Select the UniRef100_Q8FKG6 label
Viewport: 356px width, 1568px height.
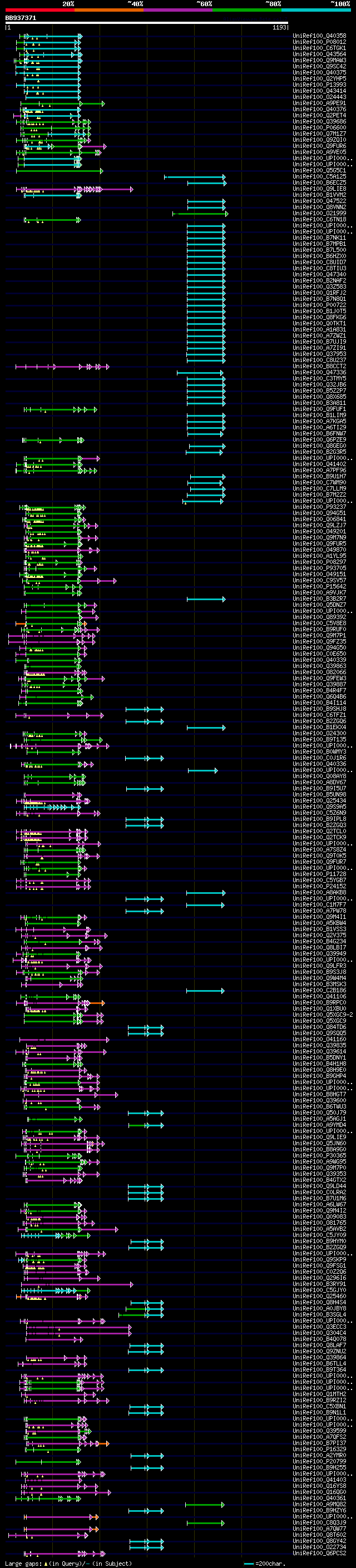(x=319, y=317)
